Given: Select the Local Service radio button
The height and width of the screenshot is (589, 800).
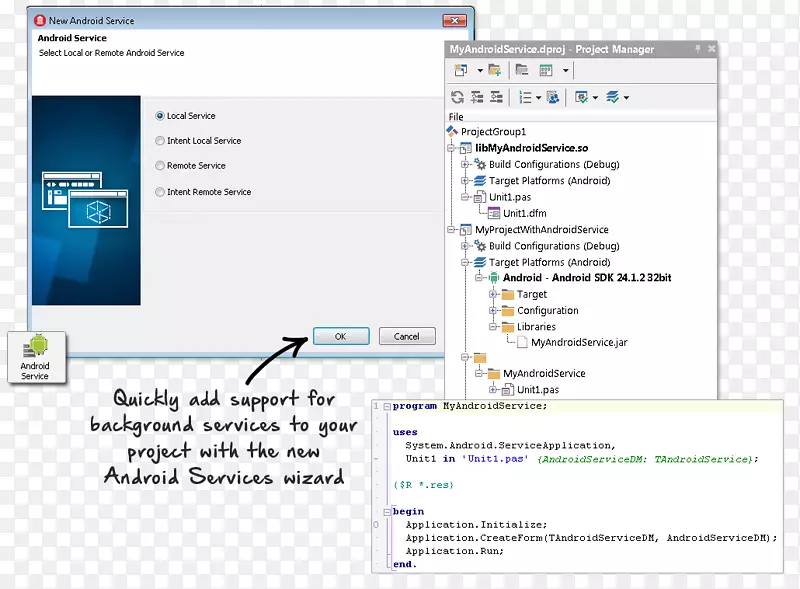Looking at the screenshot, I should point(160,116).
